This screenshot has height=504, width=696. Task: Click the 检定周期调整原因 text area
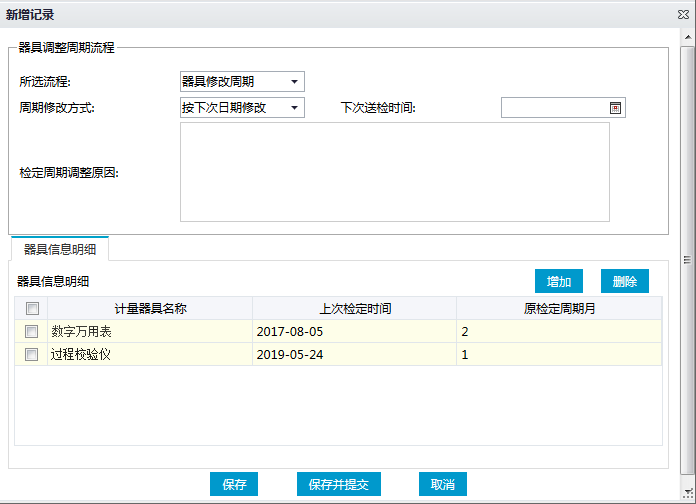tap(394, 172)
